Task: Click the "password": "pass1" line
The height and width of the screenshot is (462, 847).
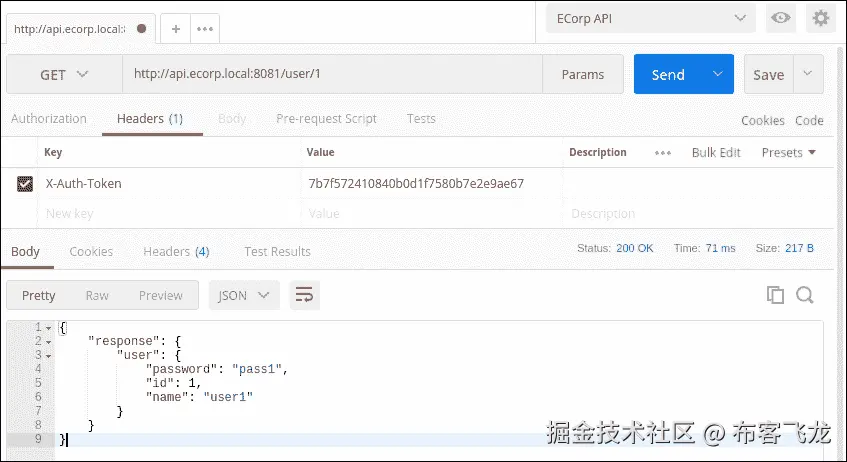Action: 217,370
